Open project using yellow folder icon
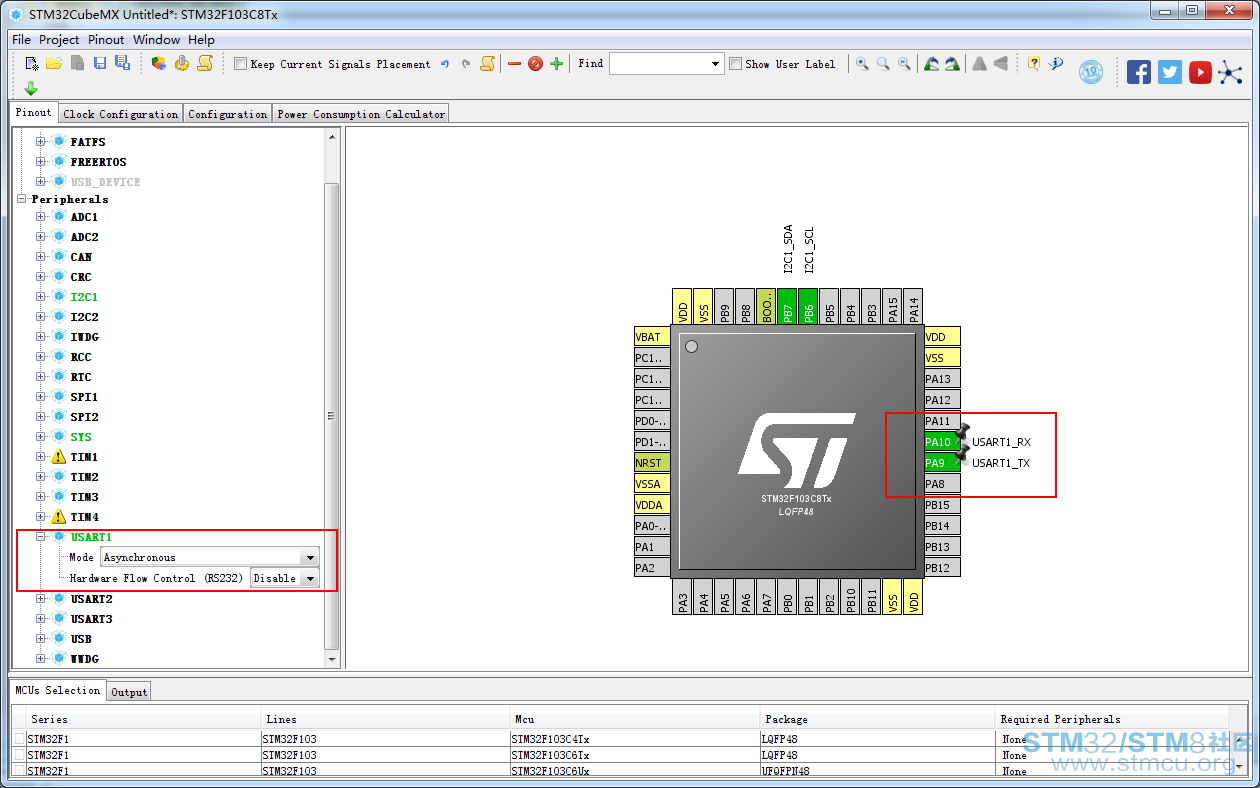1260x788 pixels. click(x=53, y=63)
